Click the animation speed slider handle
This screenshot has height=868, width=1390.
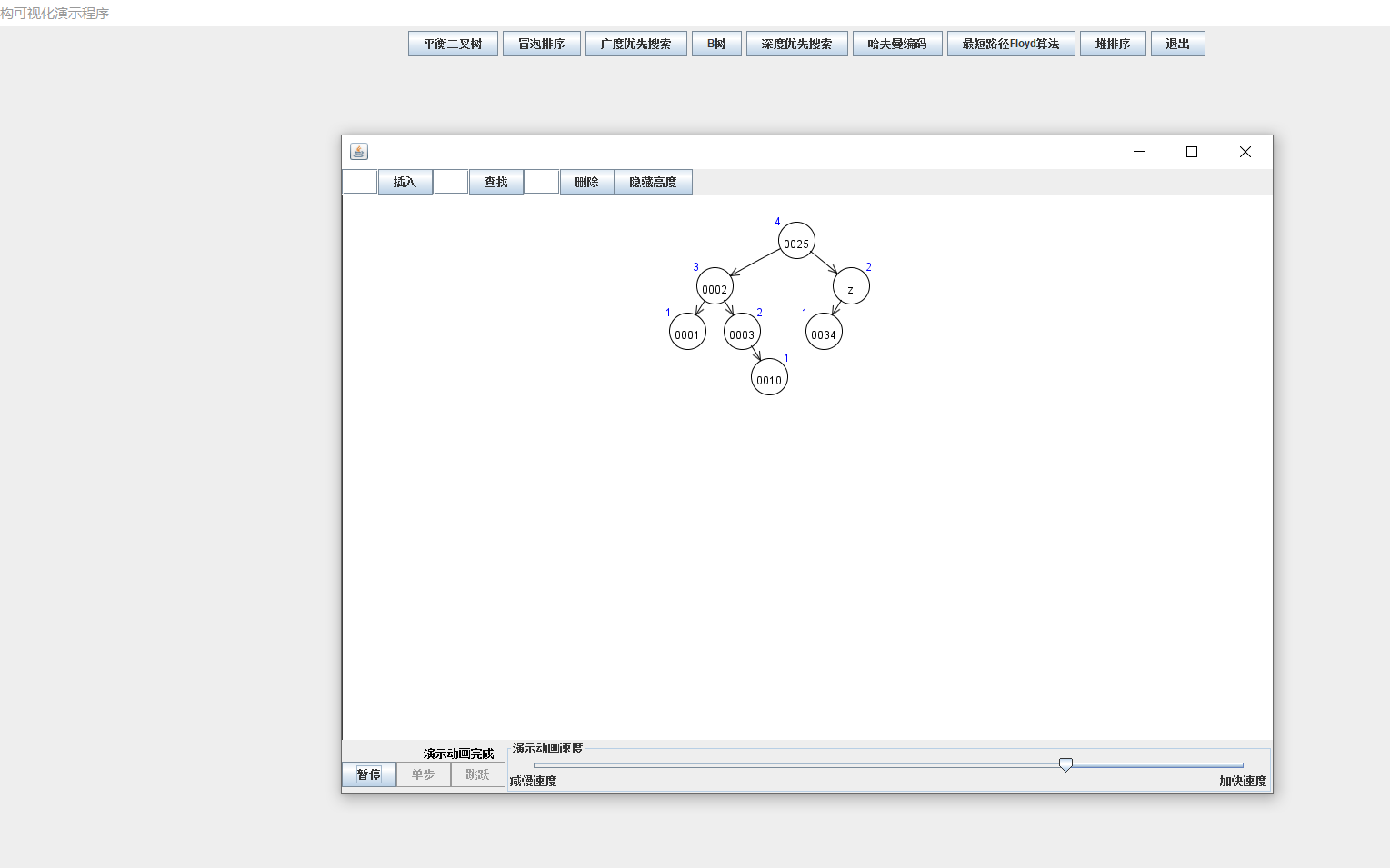click(x=1065, y=764)
